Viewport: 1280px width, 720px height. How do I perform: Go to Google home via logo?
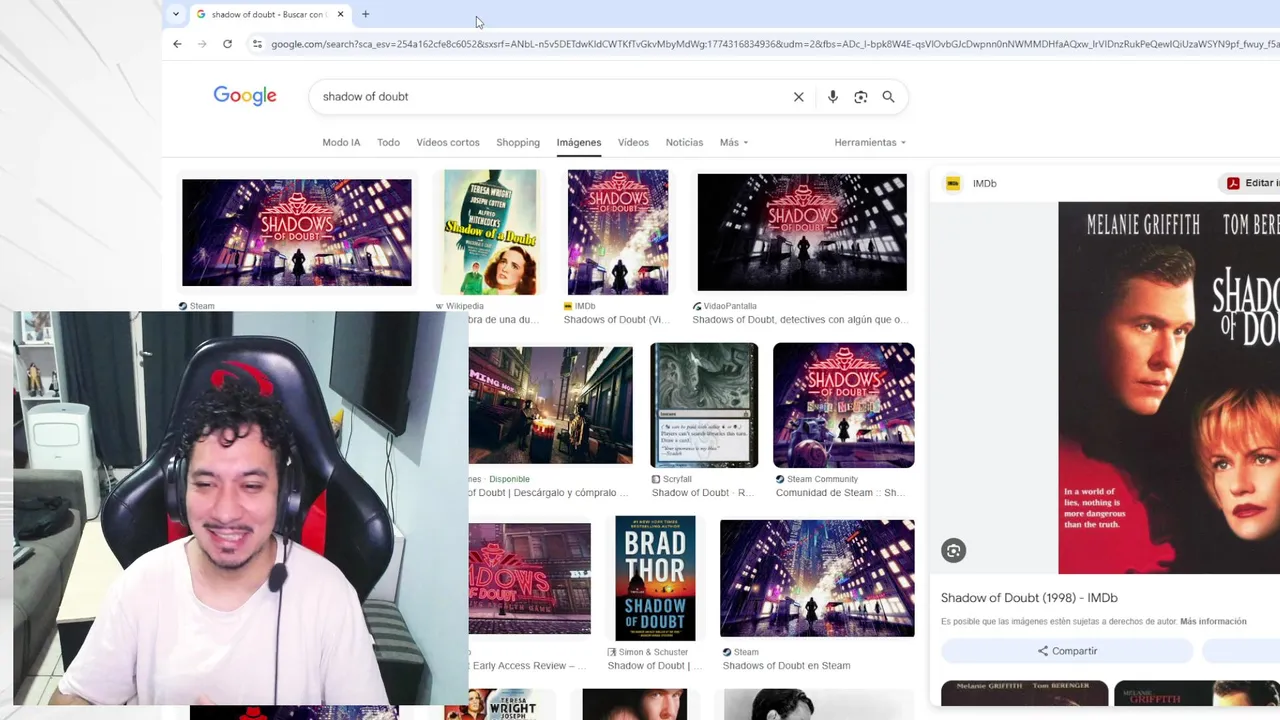point(245,96)
